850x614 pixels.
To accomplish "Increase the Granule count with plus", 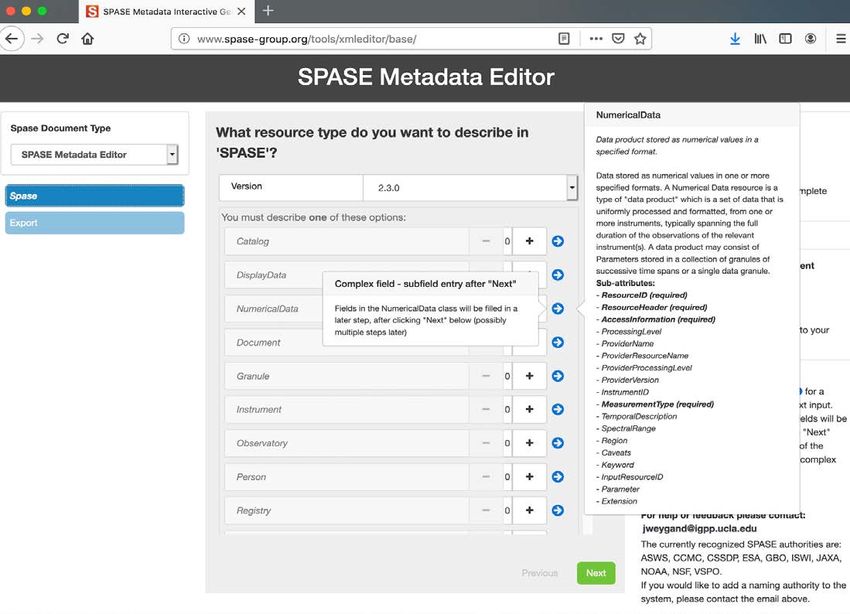I will click(529, 376).
